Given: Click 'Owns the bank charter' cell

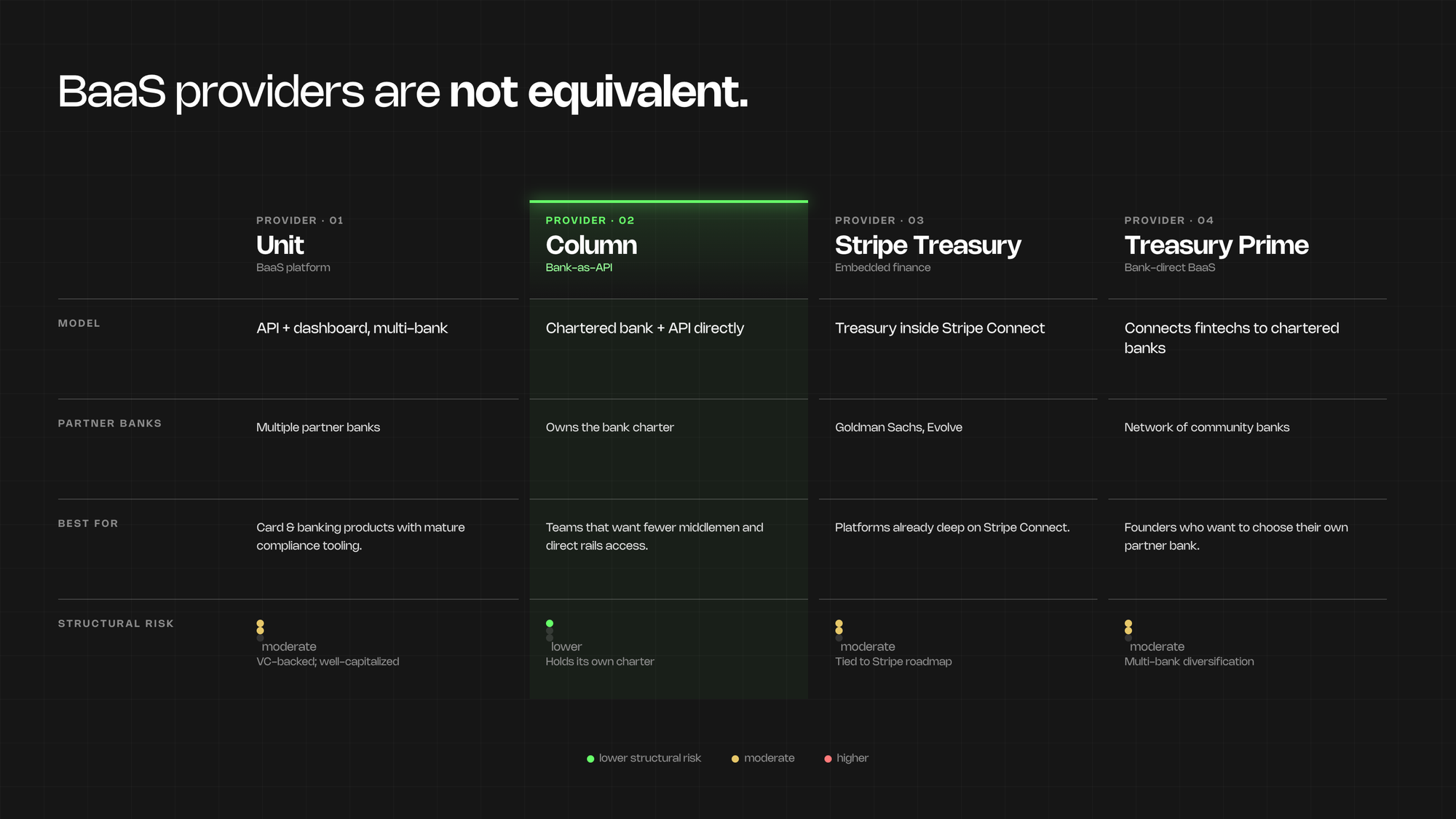Looking at the screenshot, I should click(x=609, y=427).
